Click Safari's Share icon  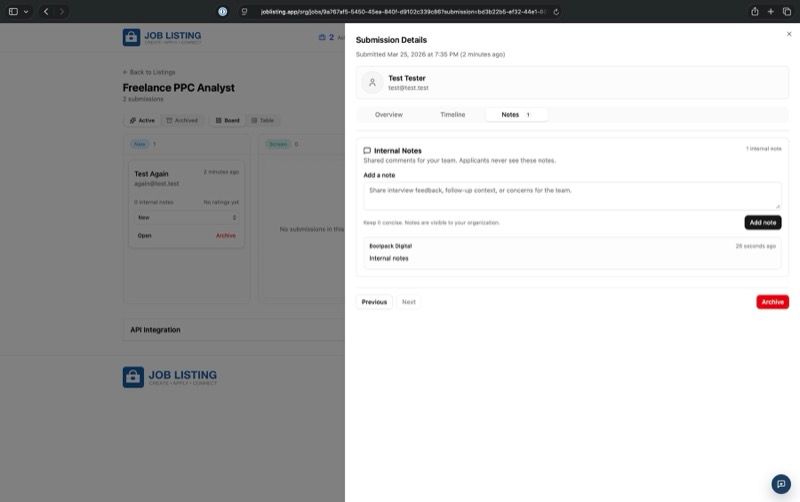(x=754, y=11)
